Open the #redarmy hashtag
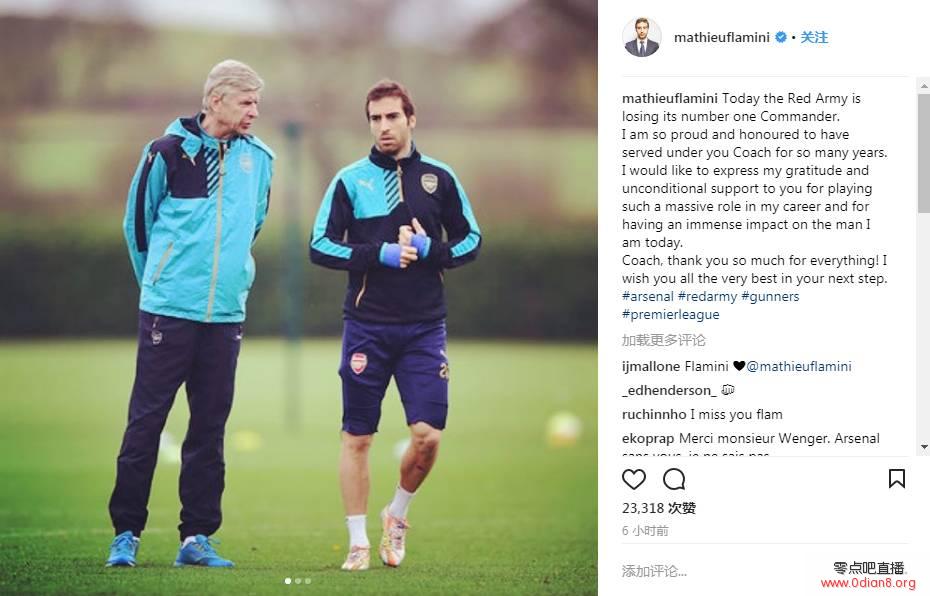930x596 pixels. pyautogui.click(x=707, y=297)
